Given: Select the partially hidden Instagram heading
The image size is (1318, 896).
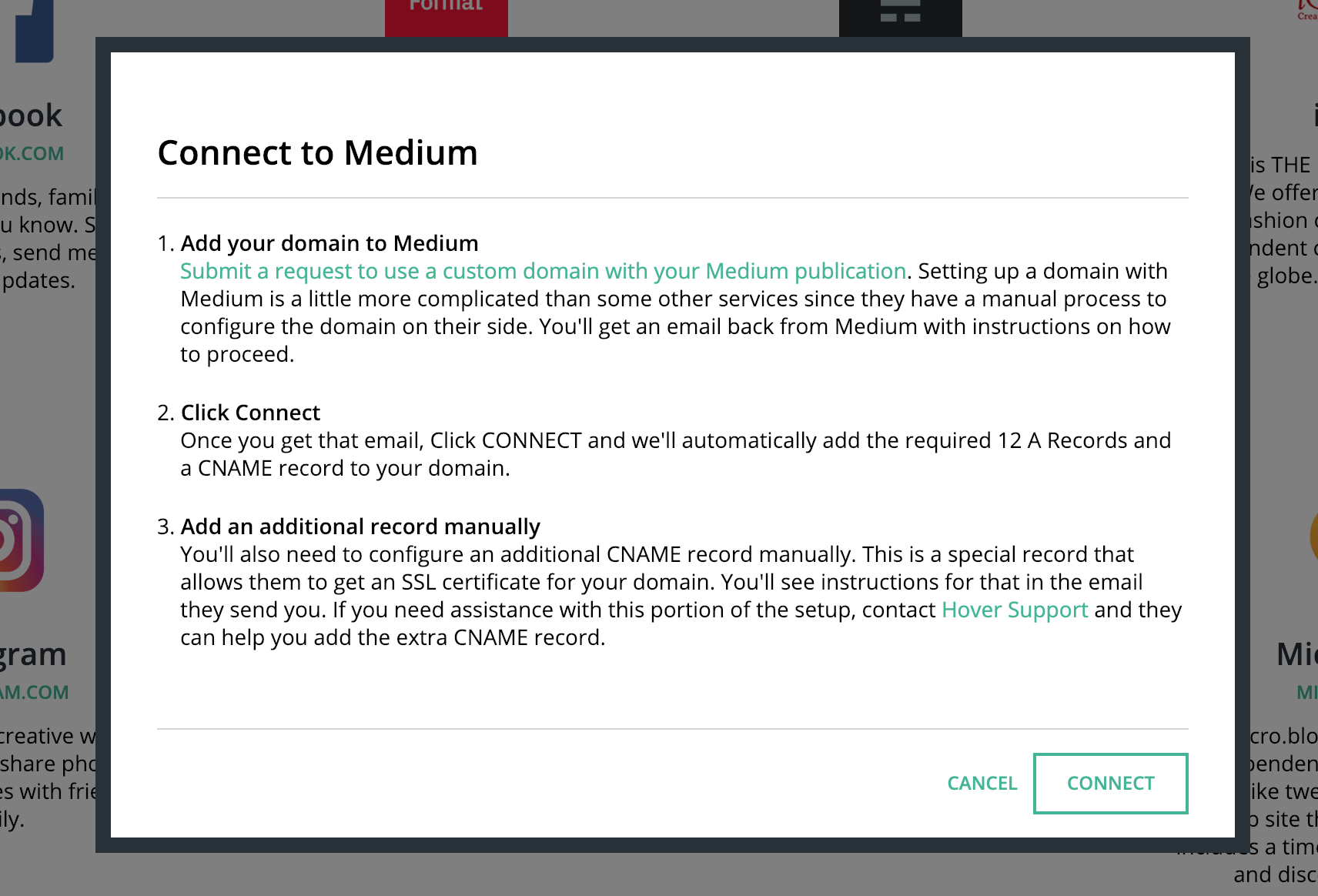Looking at the screenshot, I should coord(33,654).
